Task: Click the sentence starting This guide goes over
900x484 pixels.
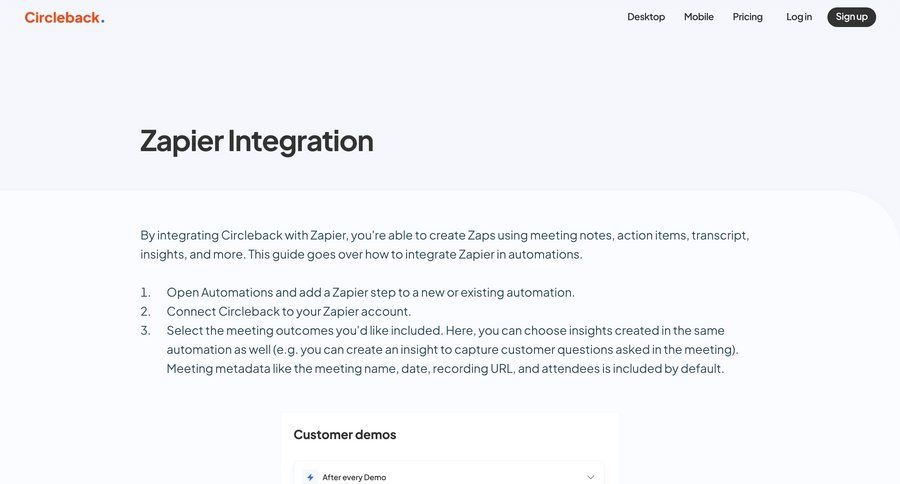Action: point(414,254)
